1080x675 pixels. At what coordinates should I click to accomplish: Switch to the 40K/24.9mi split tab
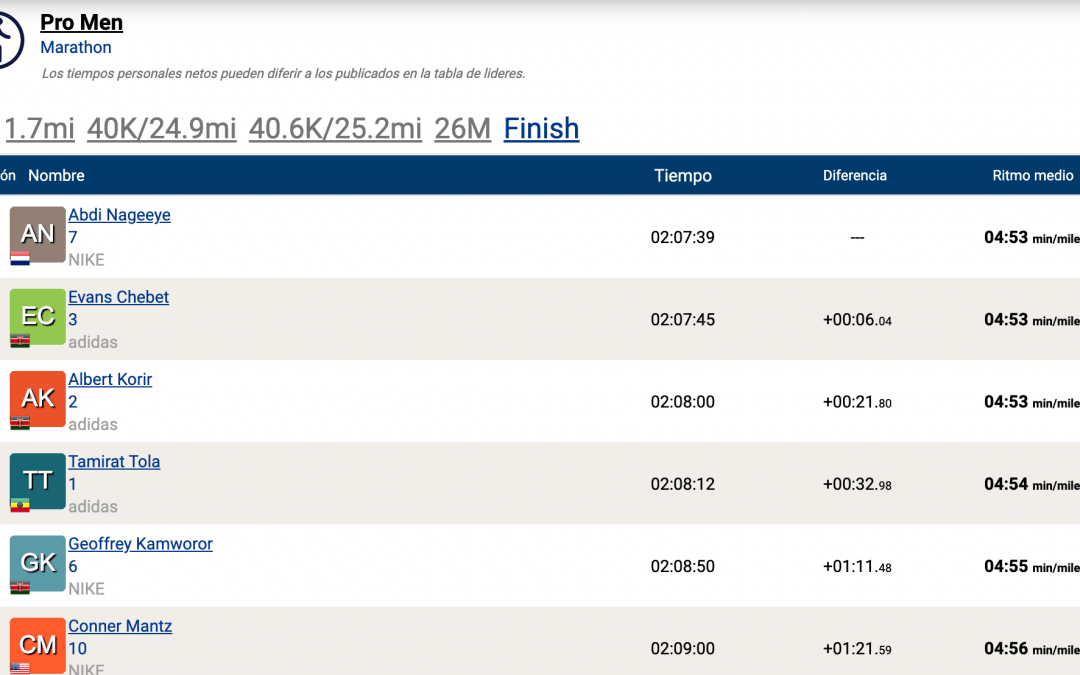[x=162, y=129]
